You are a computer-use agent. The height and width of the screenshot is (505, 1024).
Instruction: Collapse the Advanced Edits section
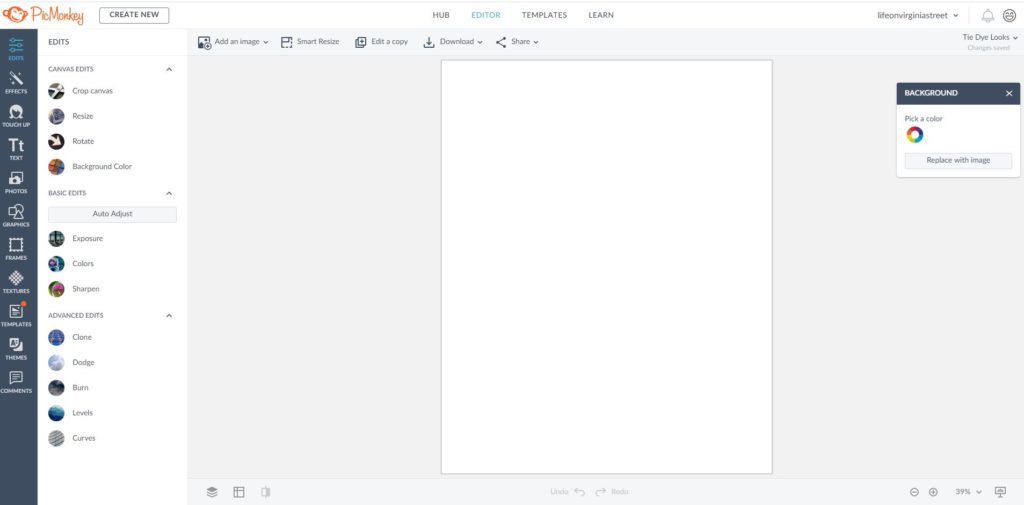point(169,316)
